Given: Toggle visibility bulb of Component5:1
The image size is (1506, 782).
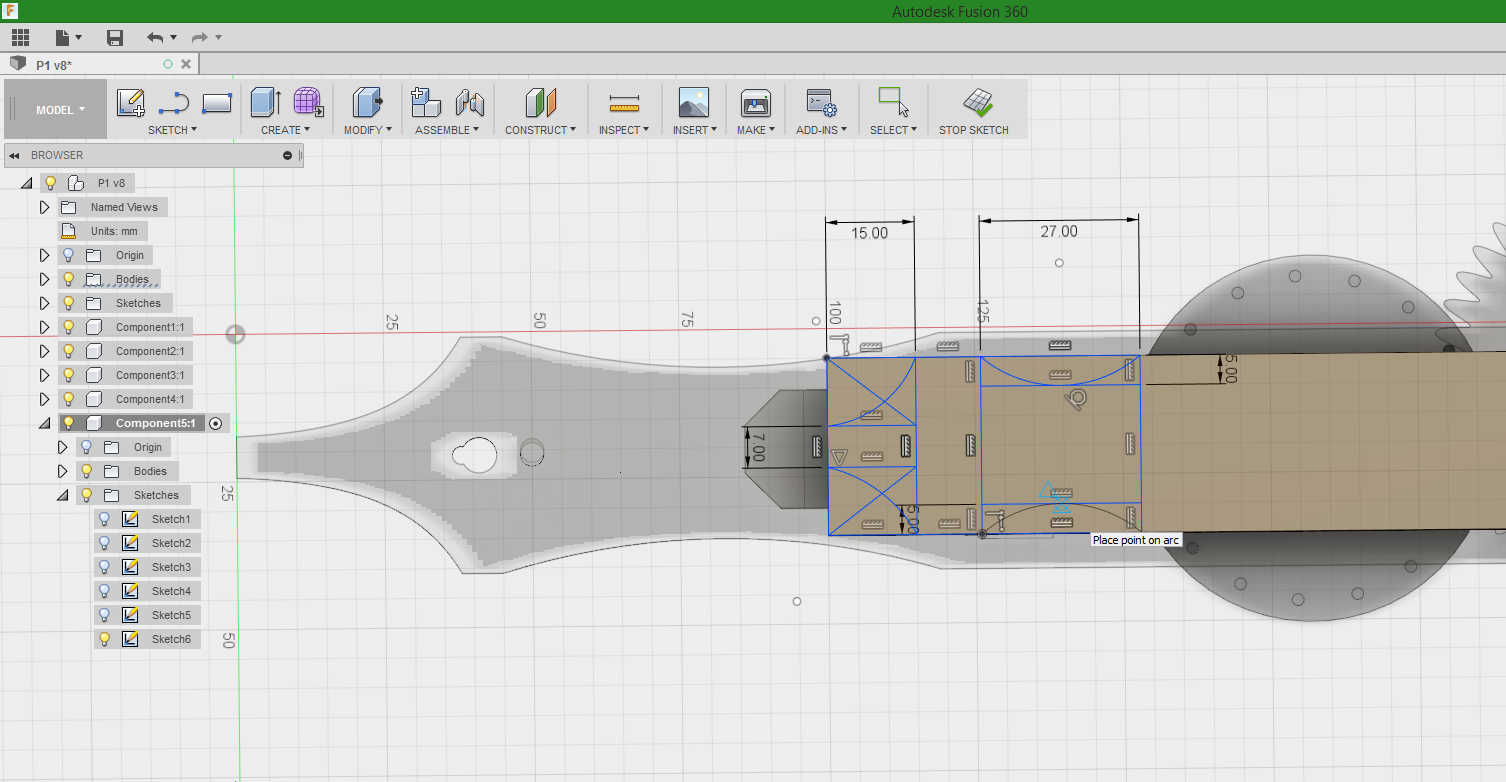Looking at the screenshot, I should 69,423.
